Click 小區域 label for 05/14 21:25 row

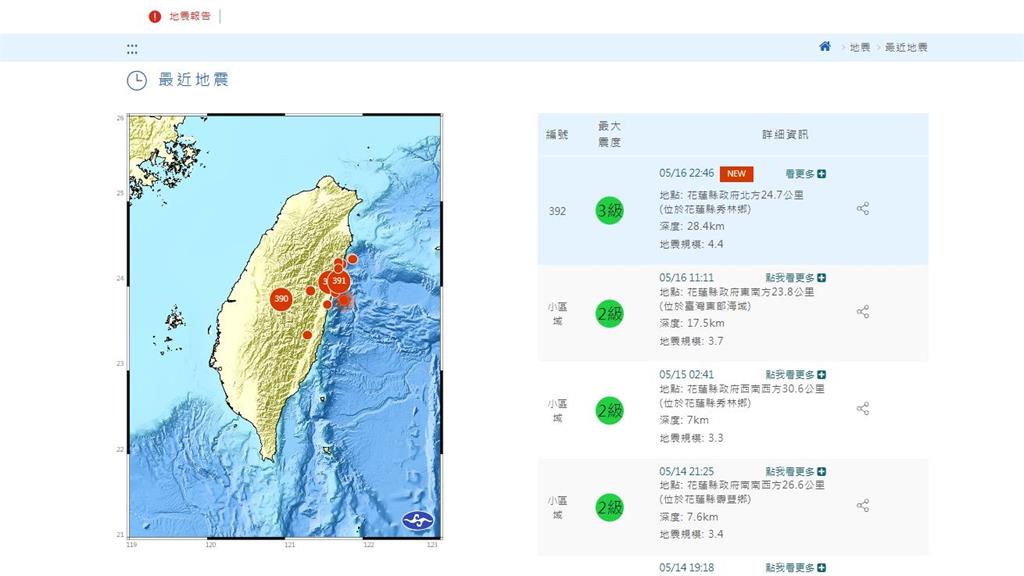[557, 507]
